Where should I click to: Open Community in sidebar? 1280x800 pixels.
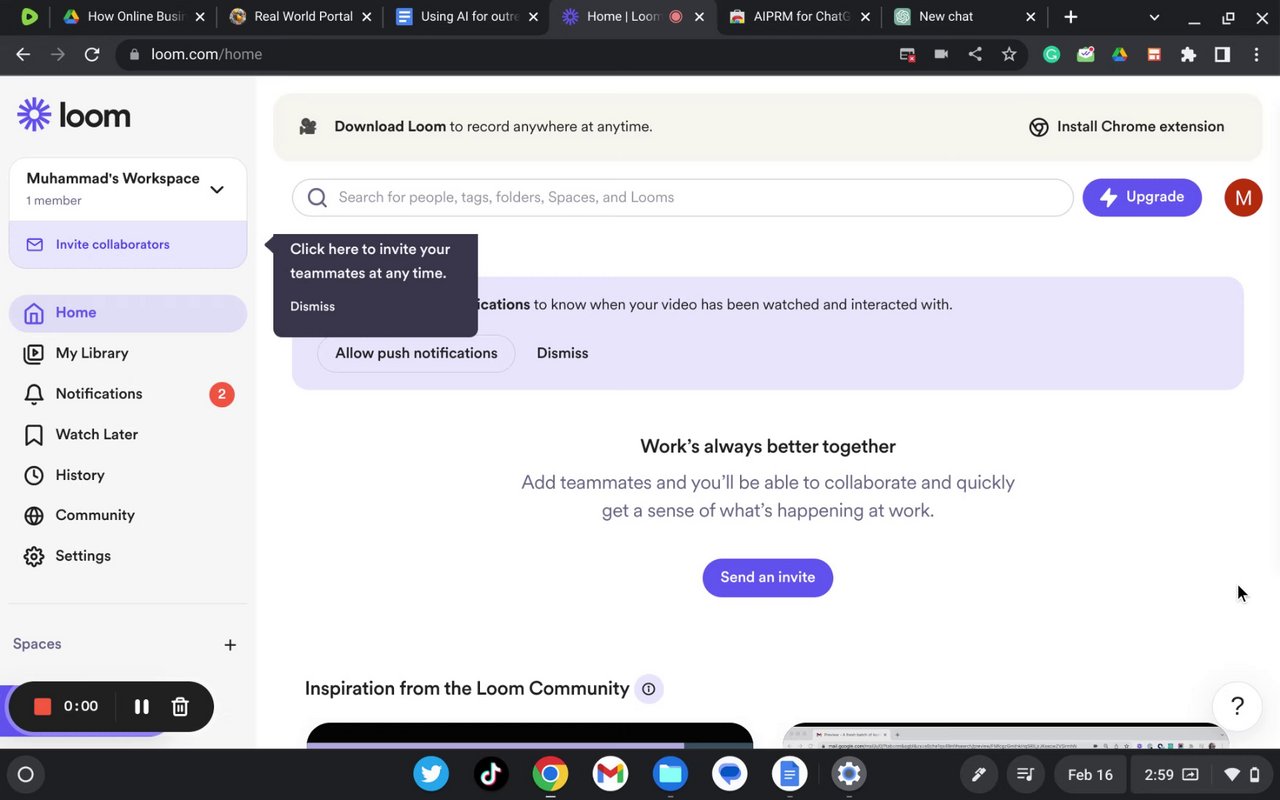click(x=128, y=515)
